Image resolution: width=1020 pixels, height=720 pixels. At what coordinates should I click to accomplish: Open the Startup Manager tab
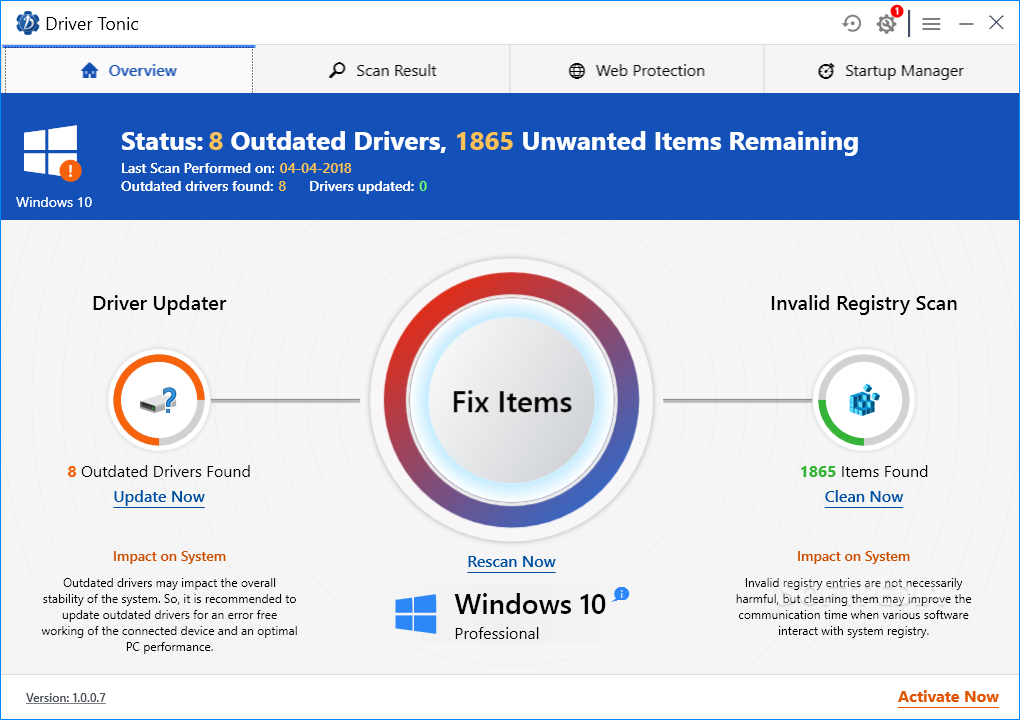(891, 70)
